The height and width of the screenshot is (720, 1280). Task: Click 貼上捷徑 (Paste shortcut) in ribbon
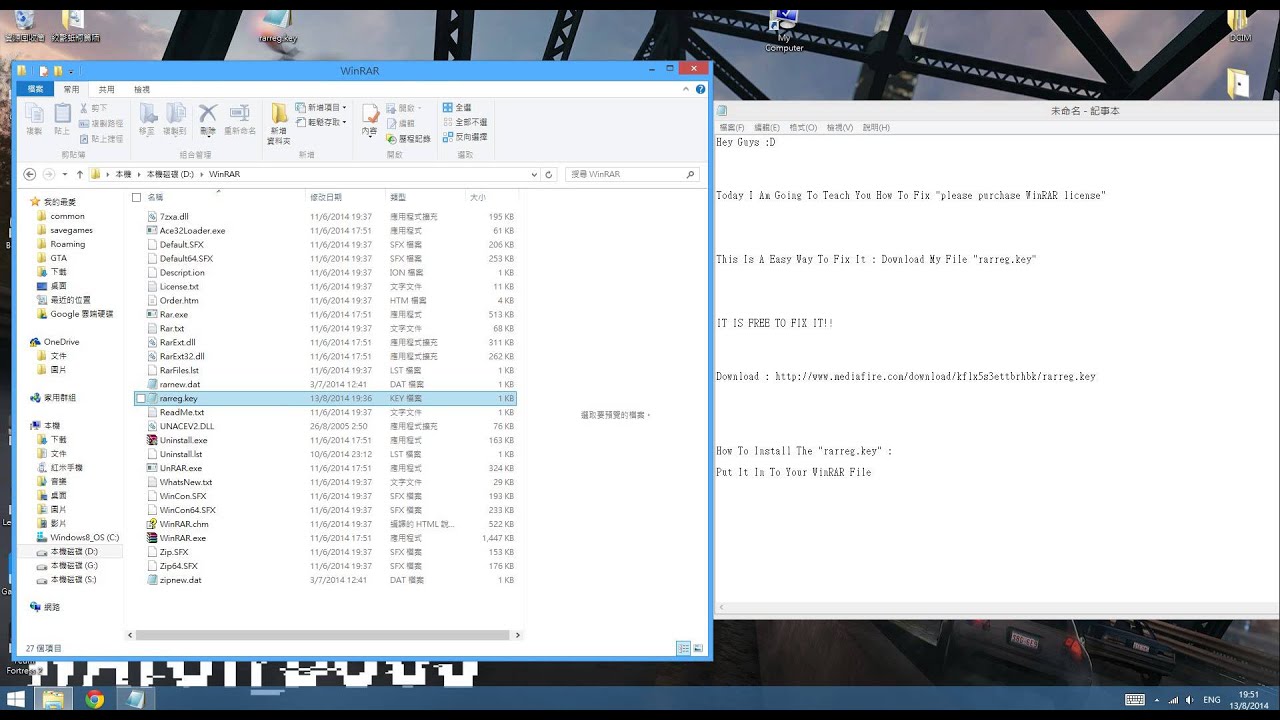pos(100,139)
